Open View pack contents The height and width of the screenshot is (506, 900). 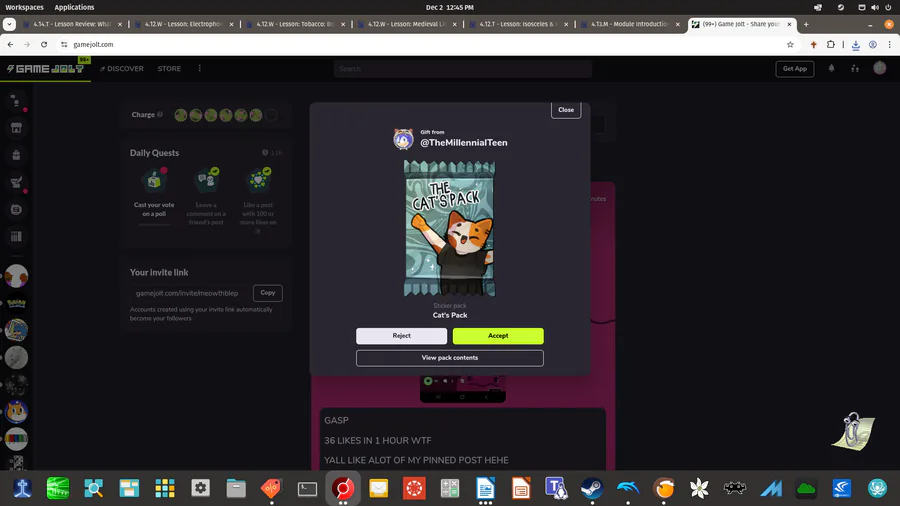(449, 358)
